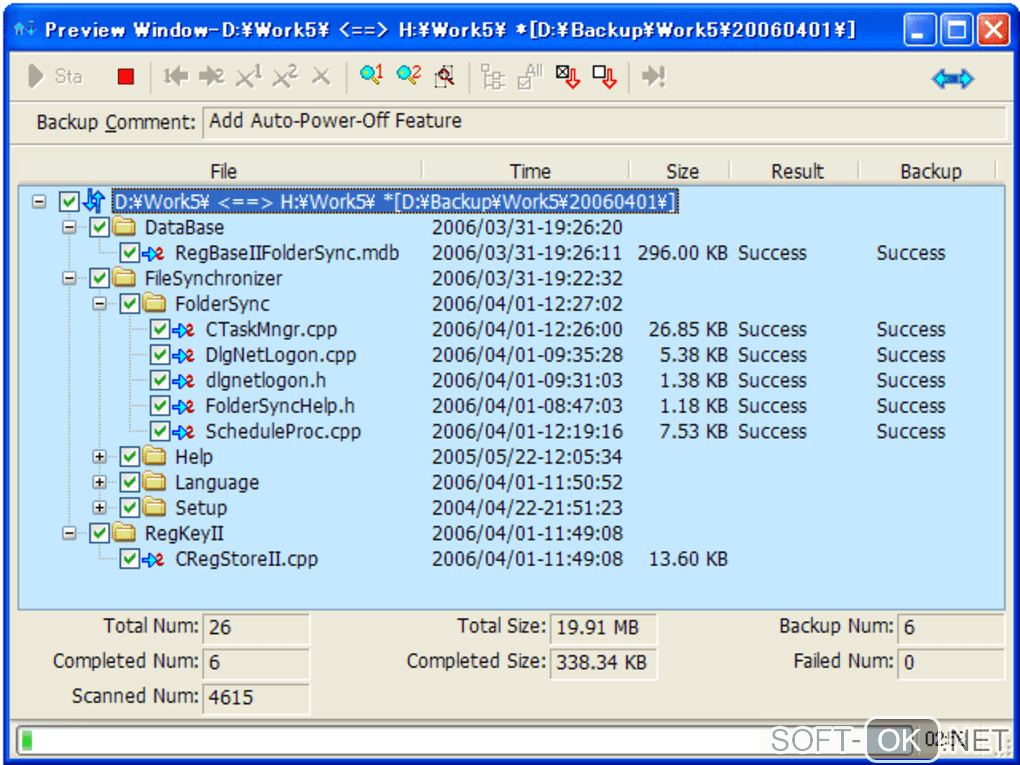
Task: Minimize the Preview Window
Action: [919, 30]
